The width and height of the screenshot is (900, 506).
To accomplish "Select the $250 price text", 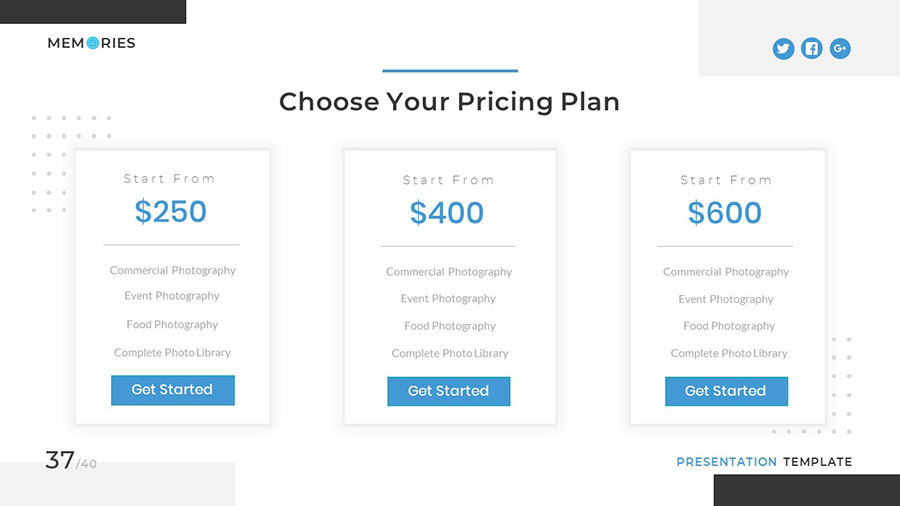I will (x=171, y=212).
